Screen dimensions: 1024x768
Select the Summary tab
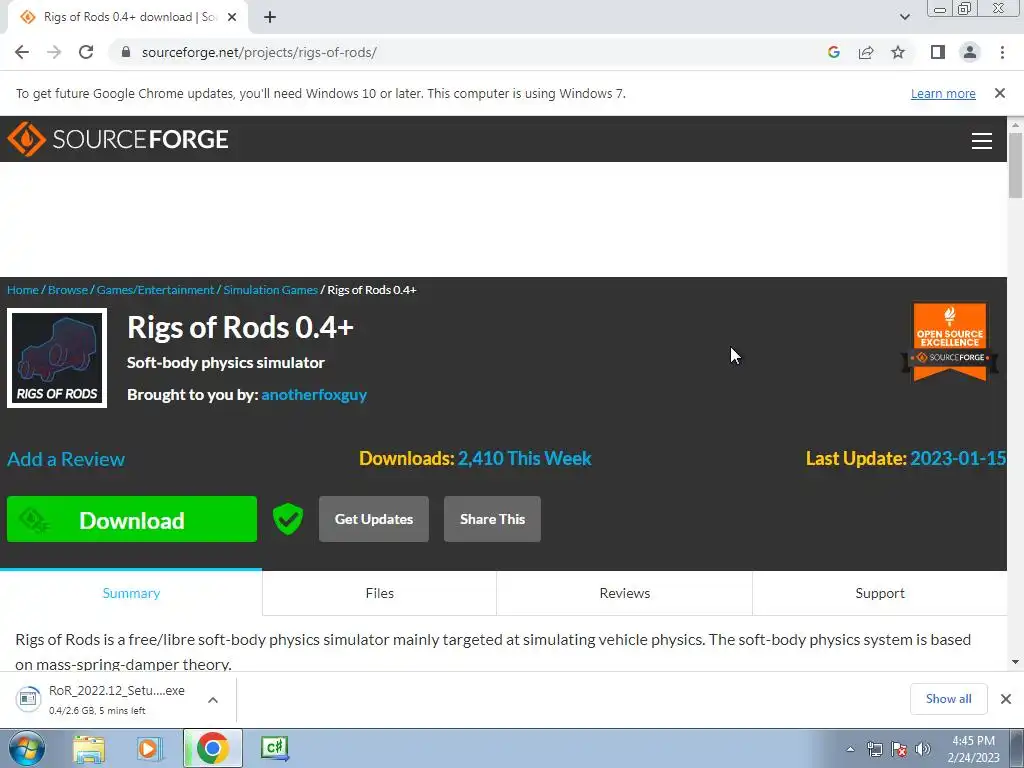coord(131,593)
